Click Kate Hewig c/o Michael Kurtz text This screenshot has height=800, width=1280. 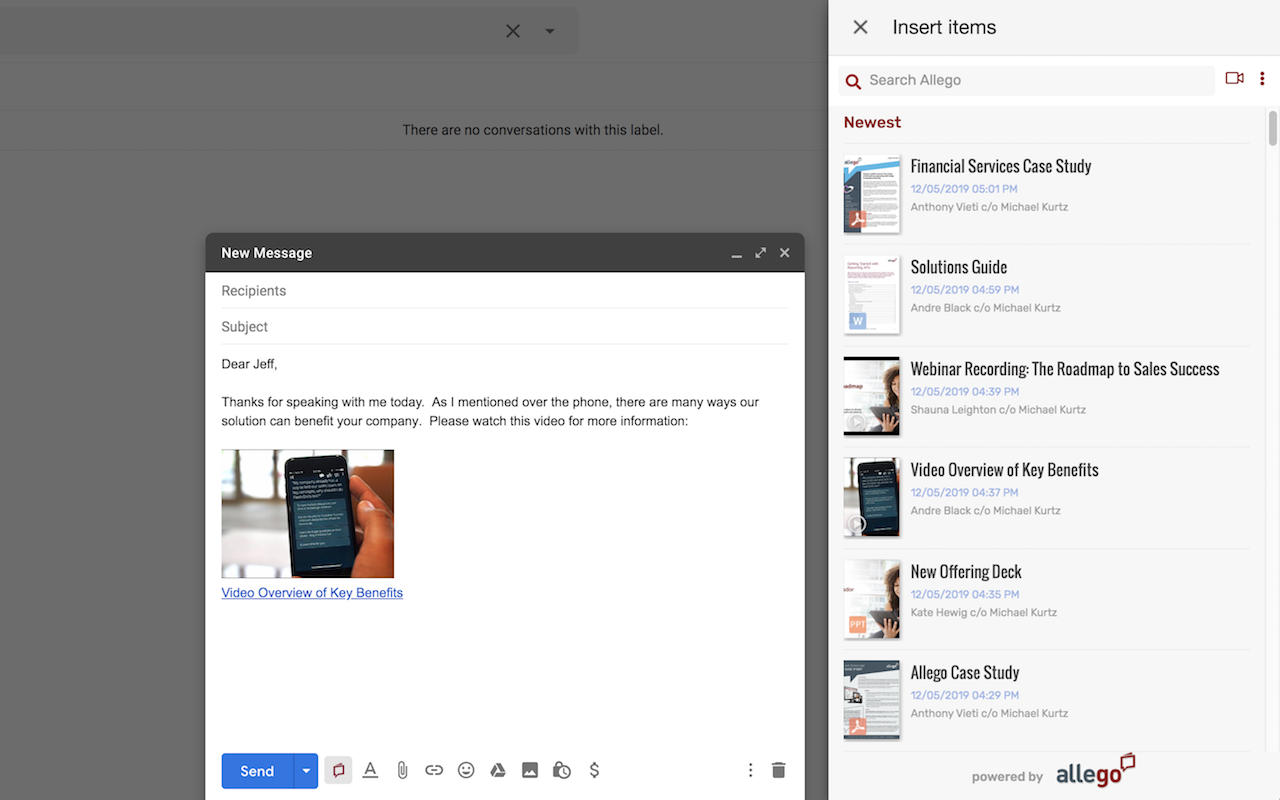pyautogui.click(x=984, y=613)
